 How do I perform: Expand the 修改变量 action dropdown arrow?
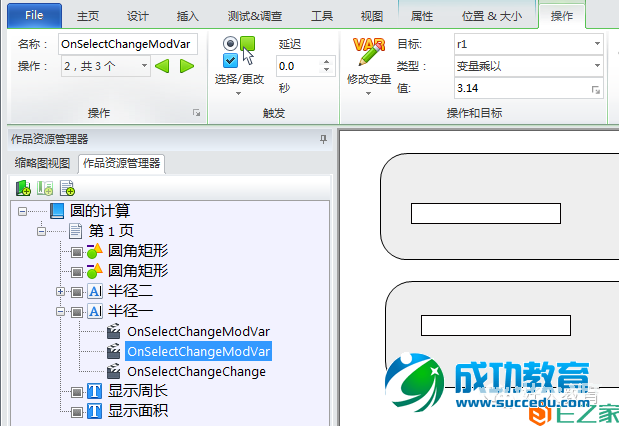pos(368,94)
